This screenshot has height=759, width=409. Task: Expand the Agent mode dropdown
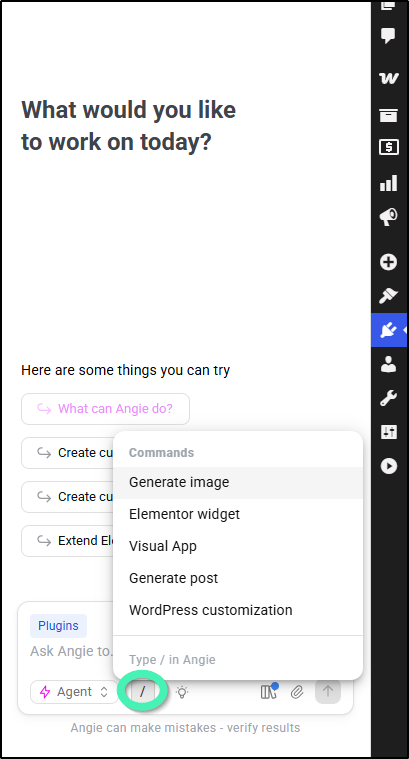(x=74, y=692)
